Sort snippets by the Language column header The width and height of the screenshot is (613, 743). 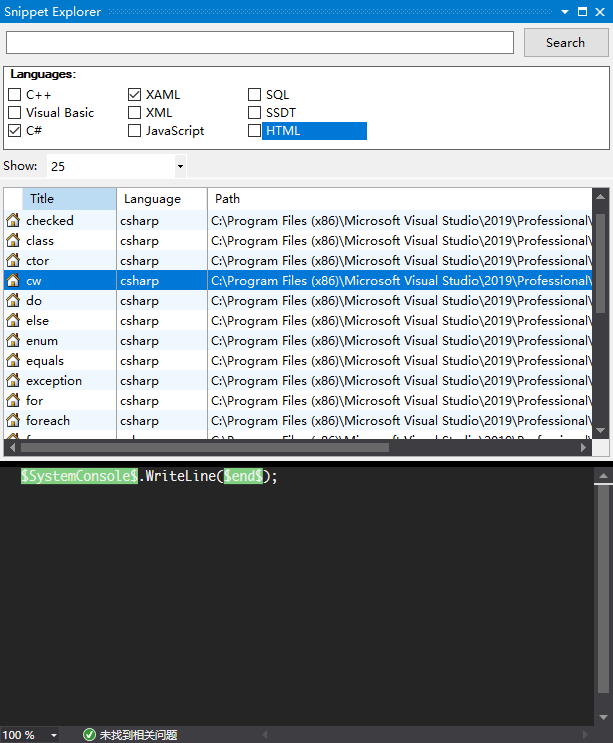[152, 199]
